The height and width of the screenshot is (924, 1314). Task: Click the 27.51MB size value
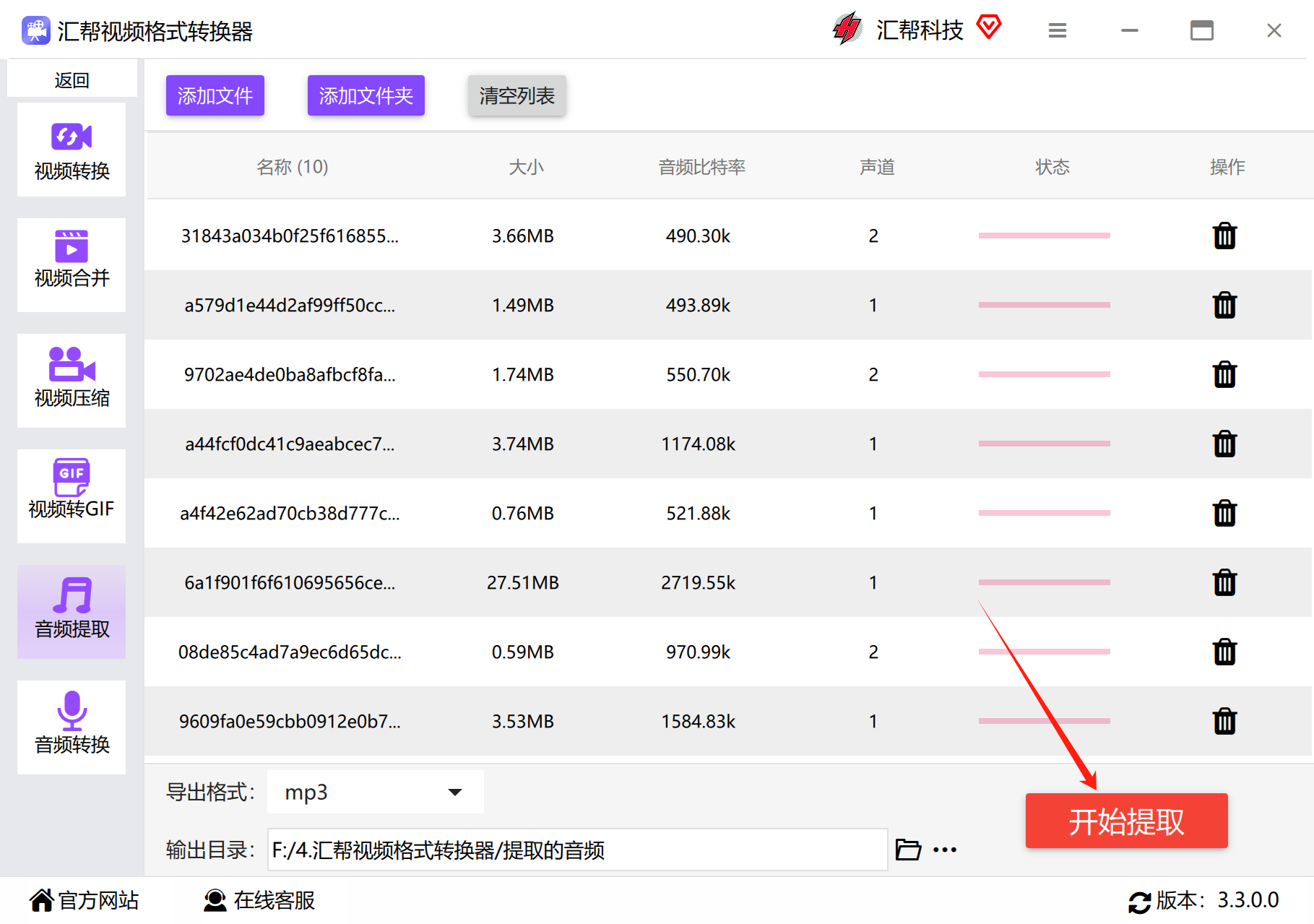pos(523,582)
